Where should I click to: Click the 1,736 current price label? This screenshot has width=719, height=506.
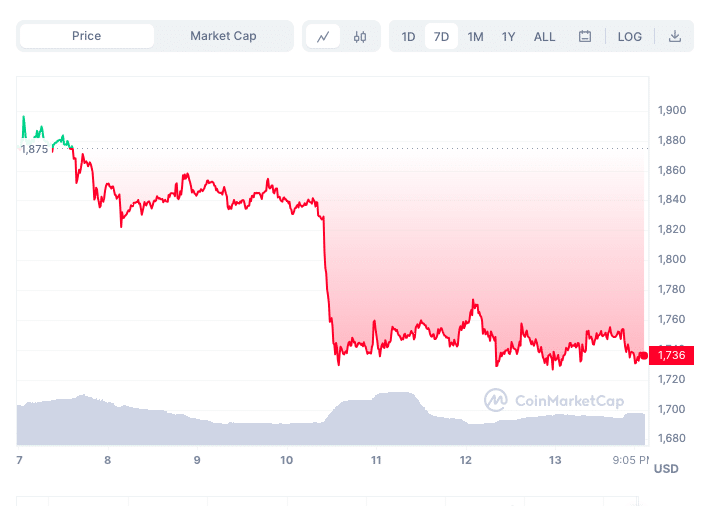(x=671, y=355)
